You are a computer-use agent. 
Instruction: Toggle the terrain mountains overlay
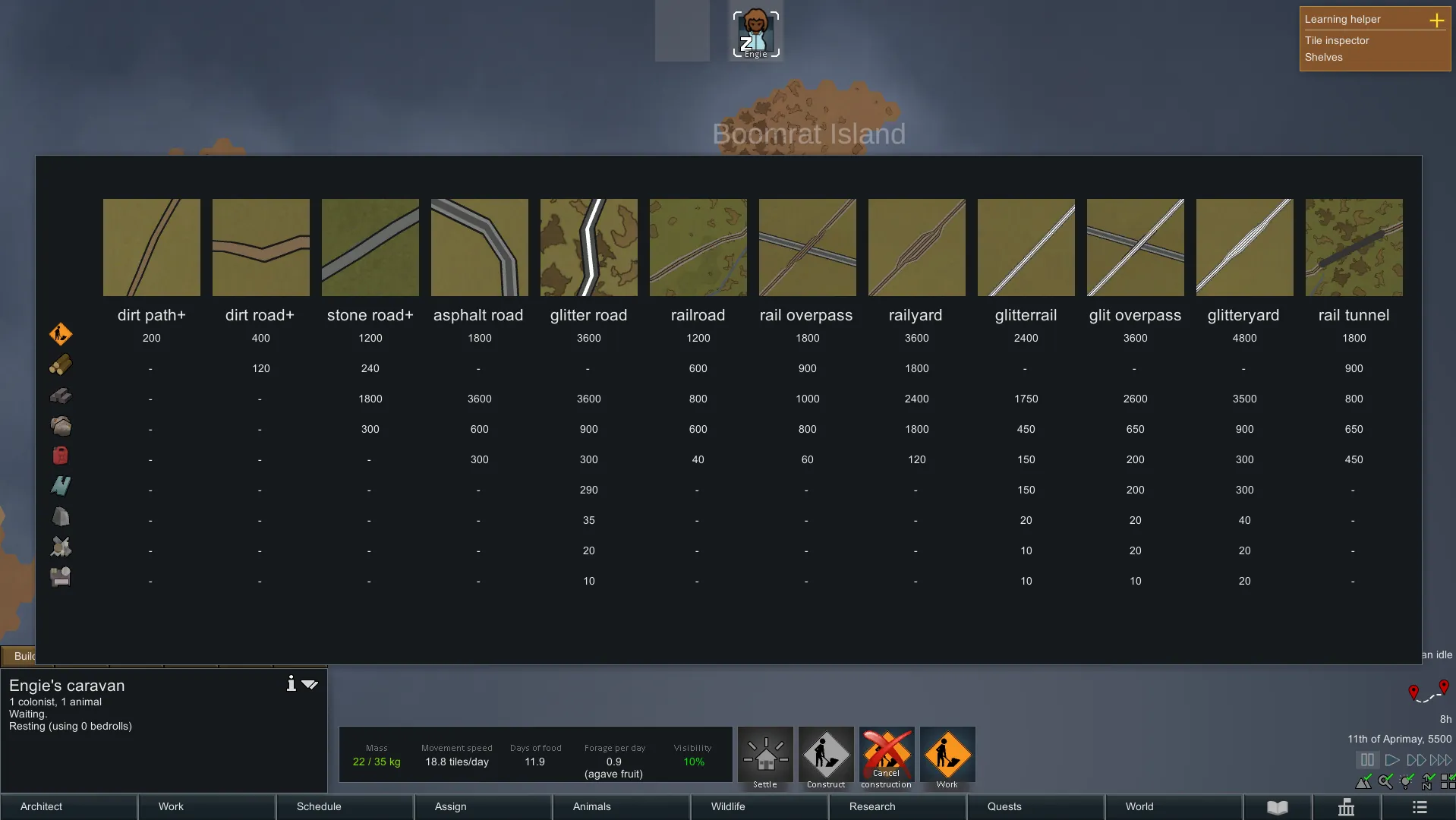(1363, 781)
